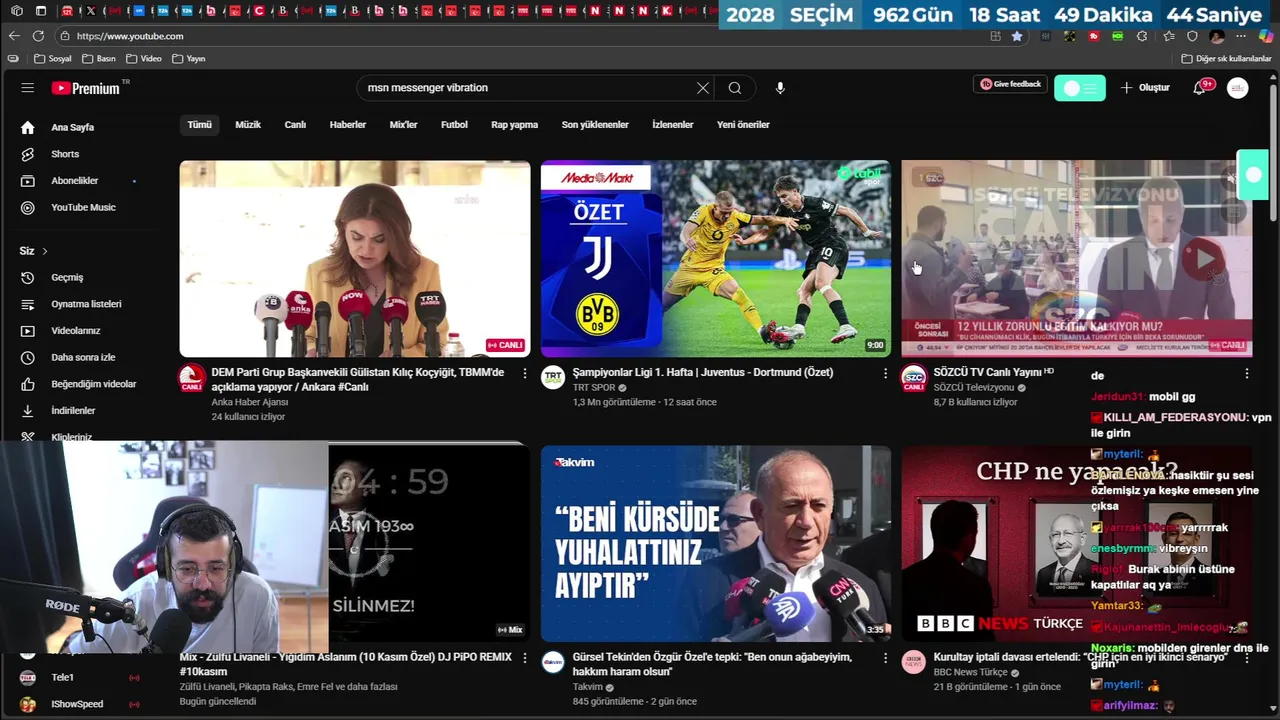Run search with the magnifier button
This screenshot has width=1280, height=720.
point(735,88)
